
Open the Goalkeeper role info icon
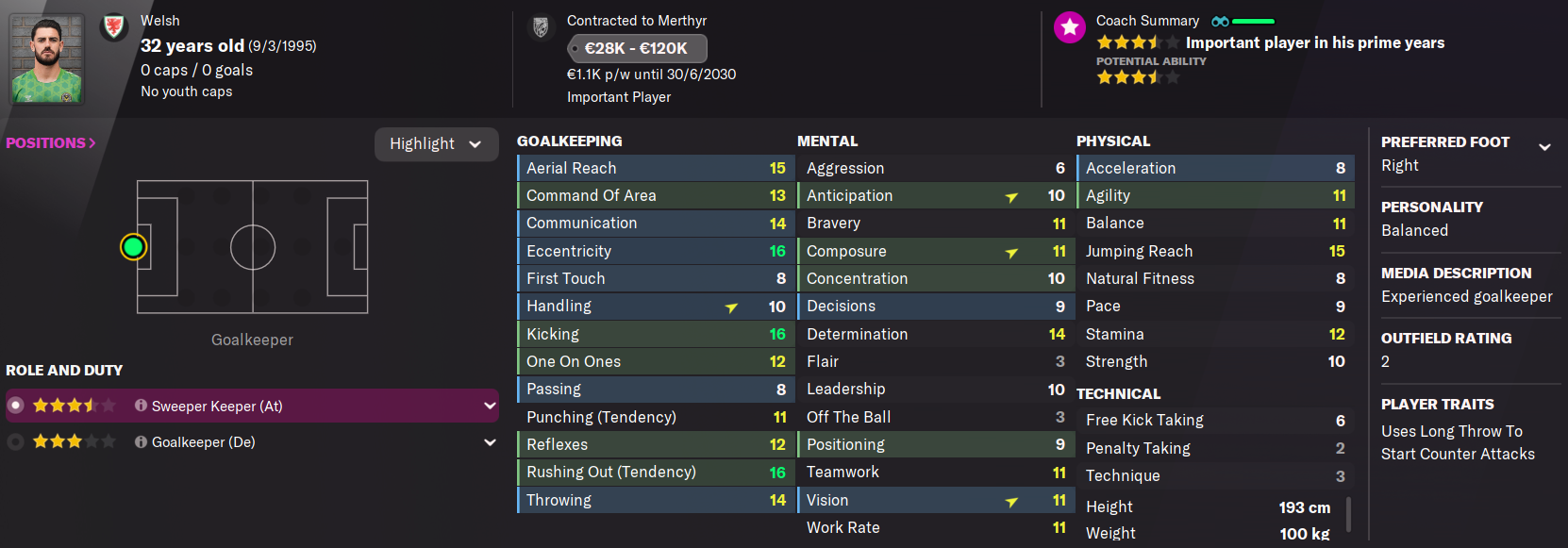click(x=142, y=441)
